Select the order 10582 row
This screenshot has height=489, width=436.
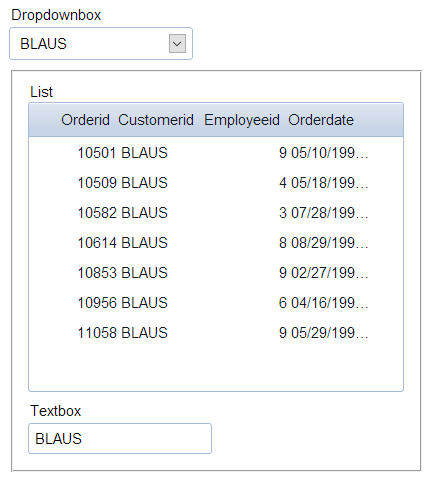point(216,213)
